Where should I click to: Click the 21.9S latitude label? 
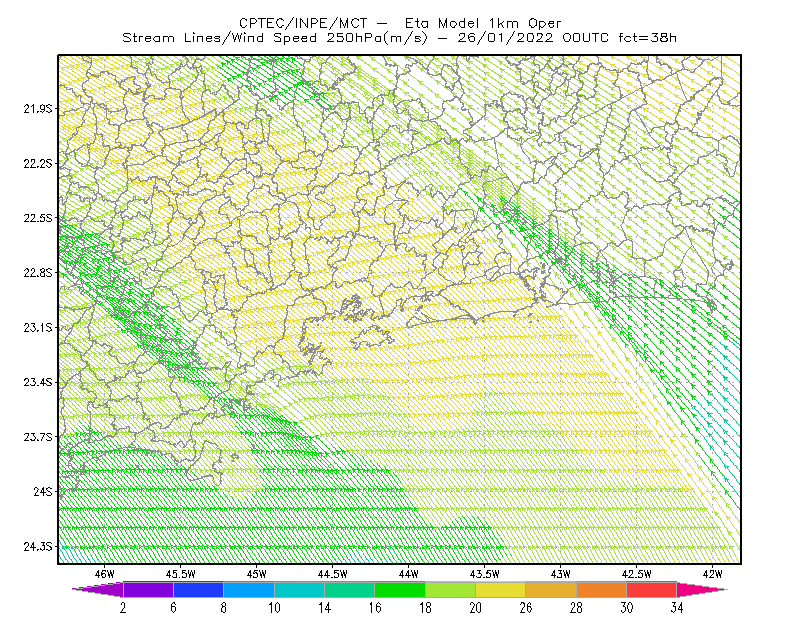pos(38,109)
